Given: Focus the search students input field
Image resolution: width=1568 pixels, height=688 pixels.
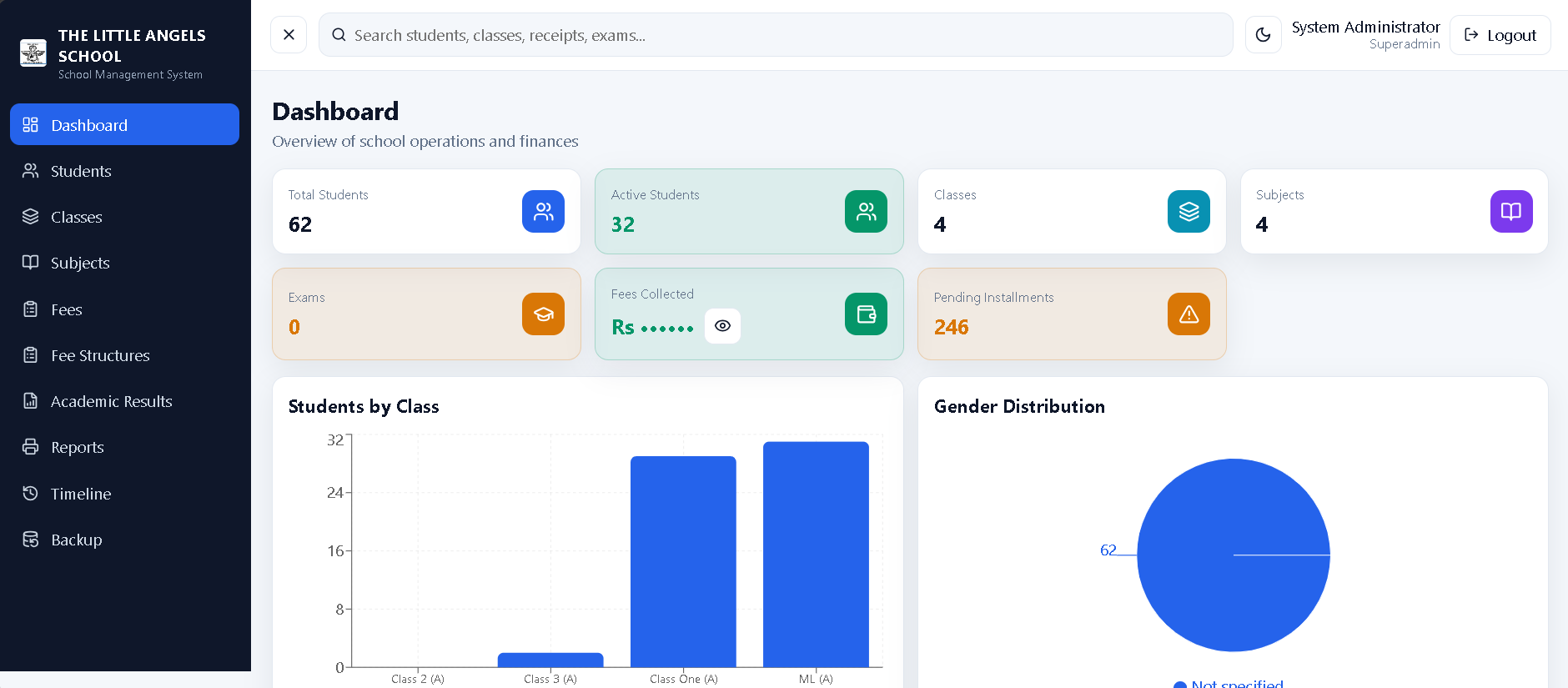Looking at the screenshot, I should (x=776, y=35).
